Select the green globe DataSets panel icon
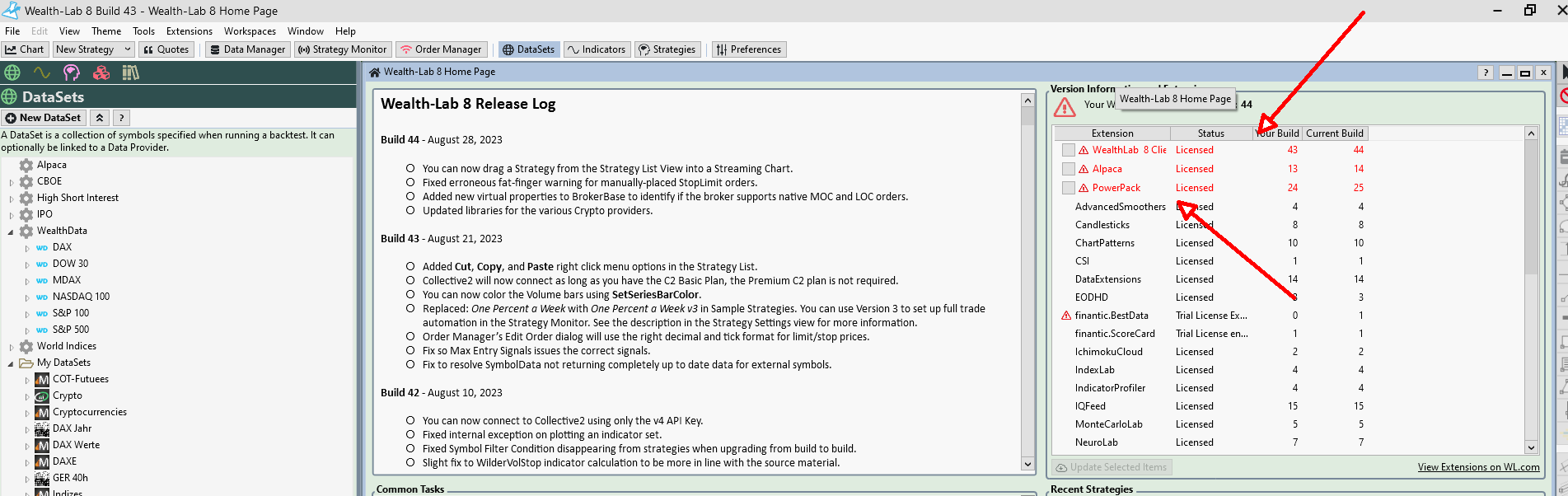The image size is (1568, 496). pyautogui.click(x=12, y=73)
